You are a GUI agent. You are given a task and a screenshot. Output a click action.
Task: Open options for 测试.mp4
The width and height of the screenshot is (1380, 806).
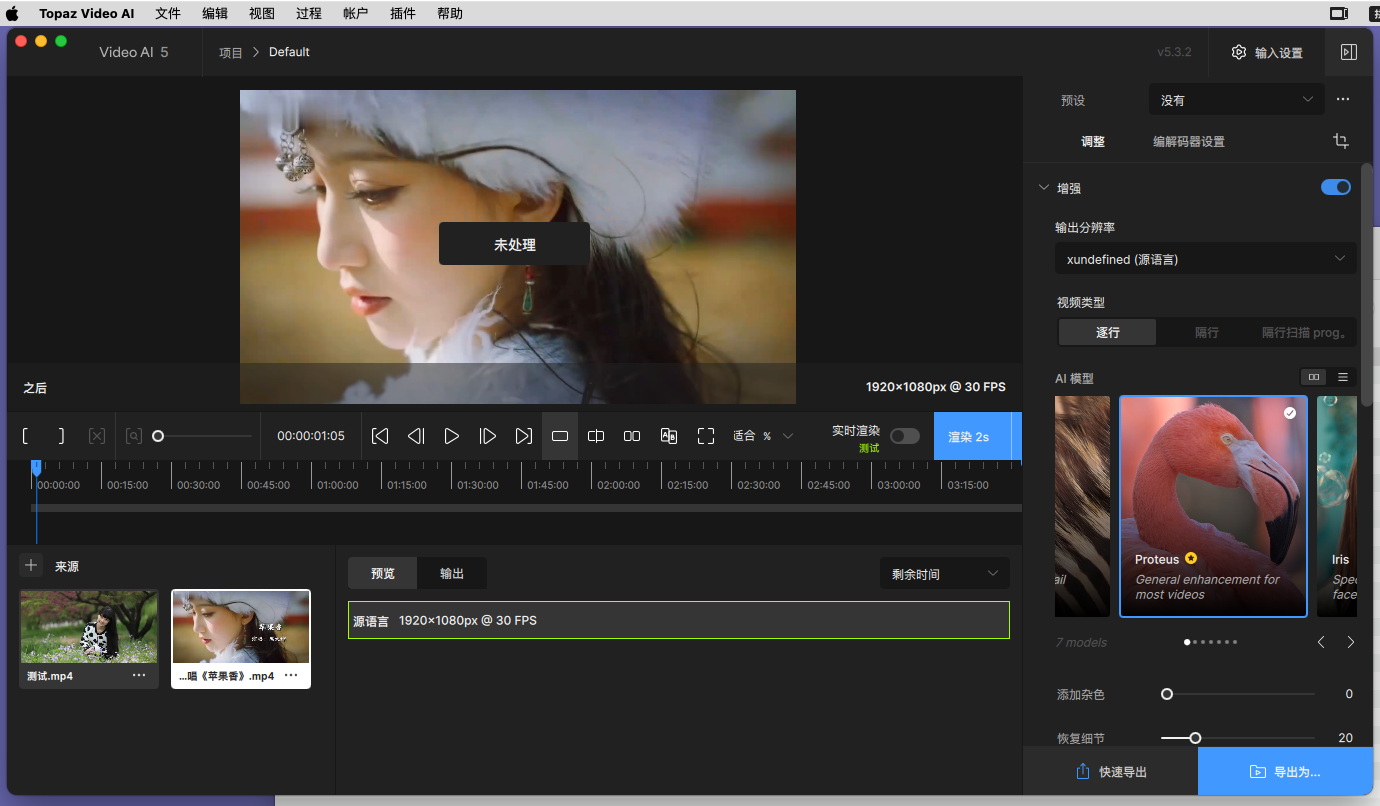tap(139, 676)
